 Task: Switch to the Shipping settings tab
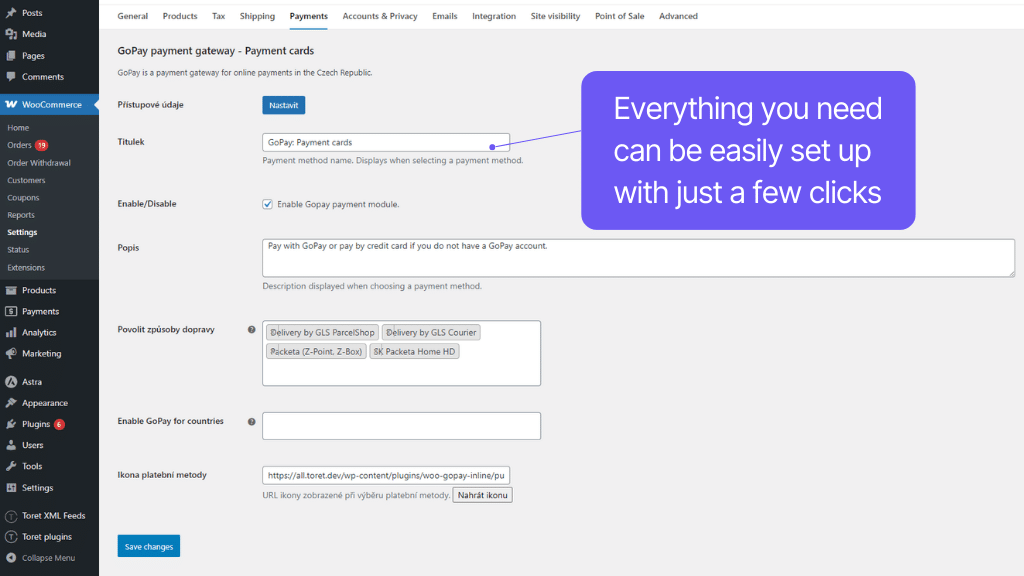pyautogui.click(x=257, y=16)
